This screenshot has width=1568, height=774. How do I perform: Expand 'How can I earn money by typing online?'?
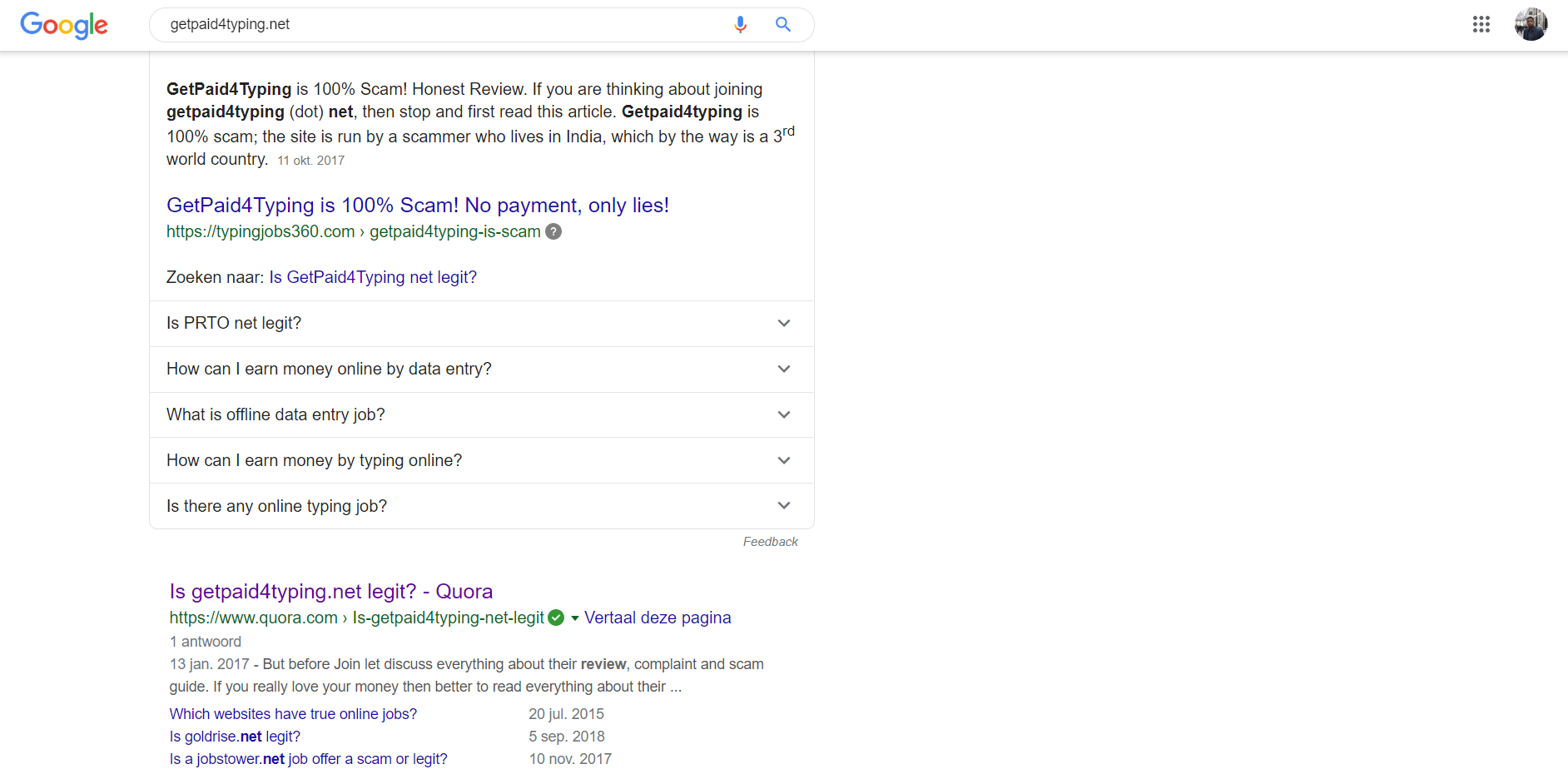pyautogui.click(x=482, y=460)
